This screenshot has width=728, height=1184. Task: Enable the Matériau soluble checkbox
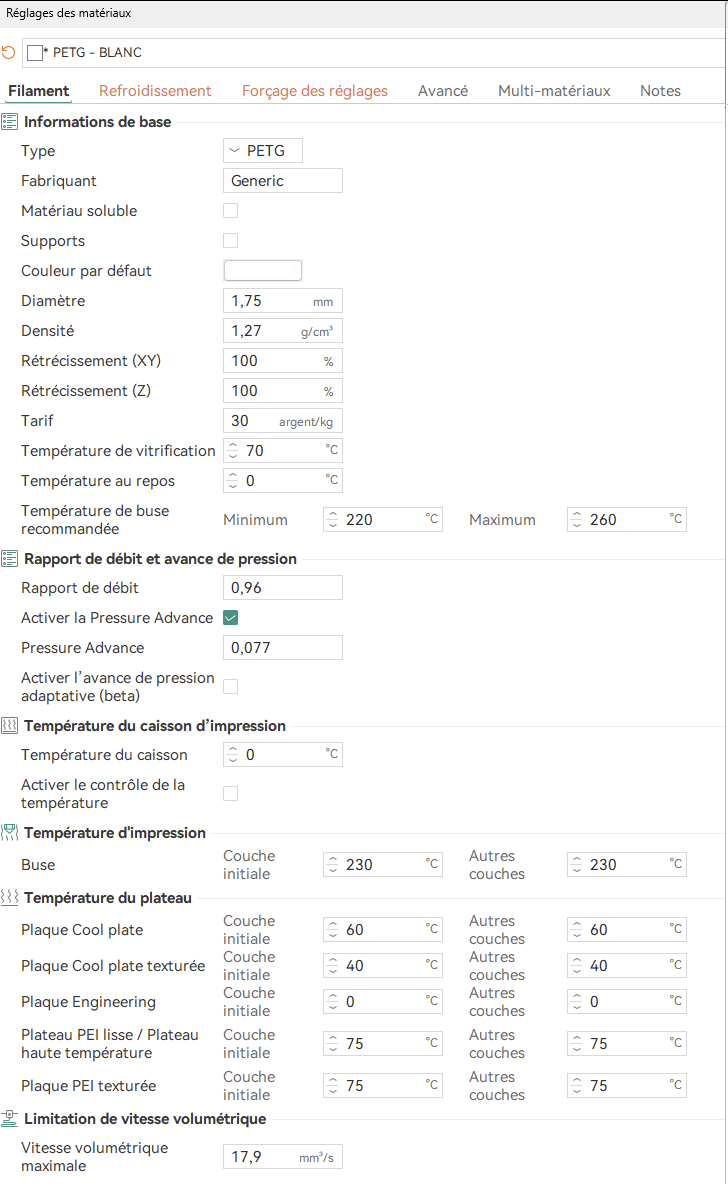(231, 211)
